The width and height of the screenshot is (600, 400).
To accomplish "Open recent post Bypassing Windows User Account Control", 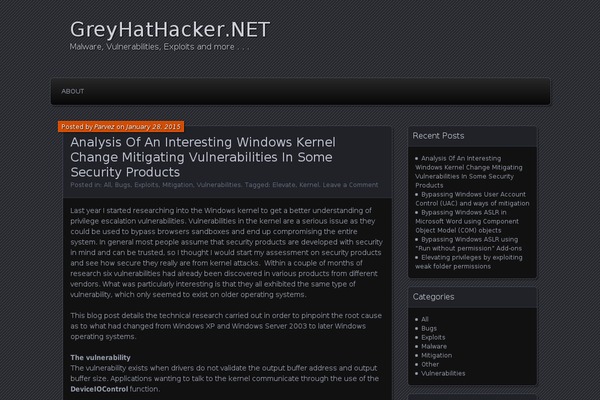I will 473,199.
